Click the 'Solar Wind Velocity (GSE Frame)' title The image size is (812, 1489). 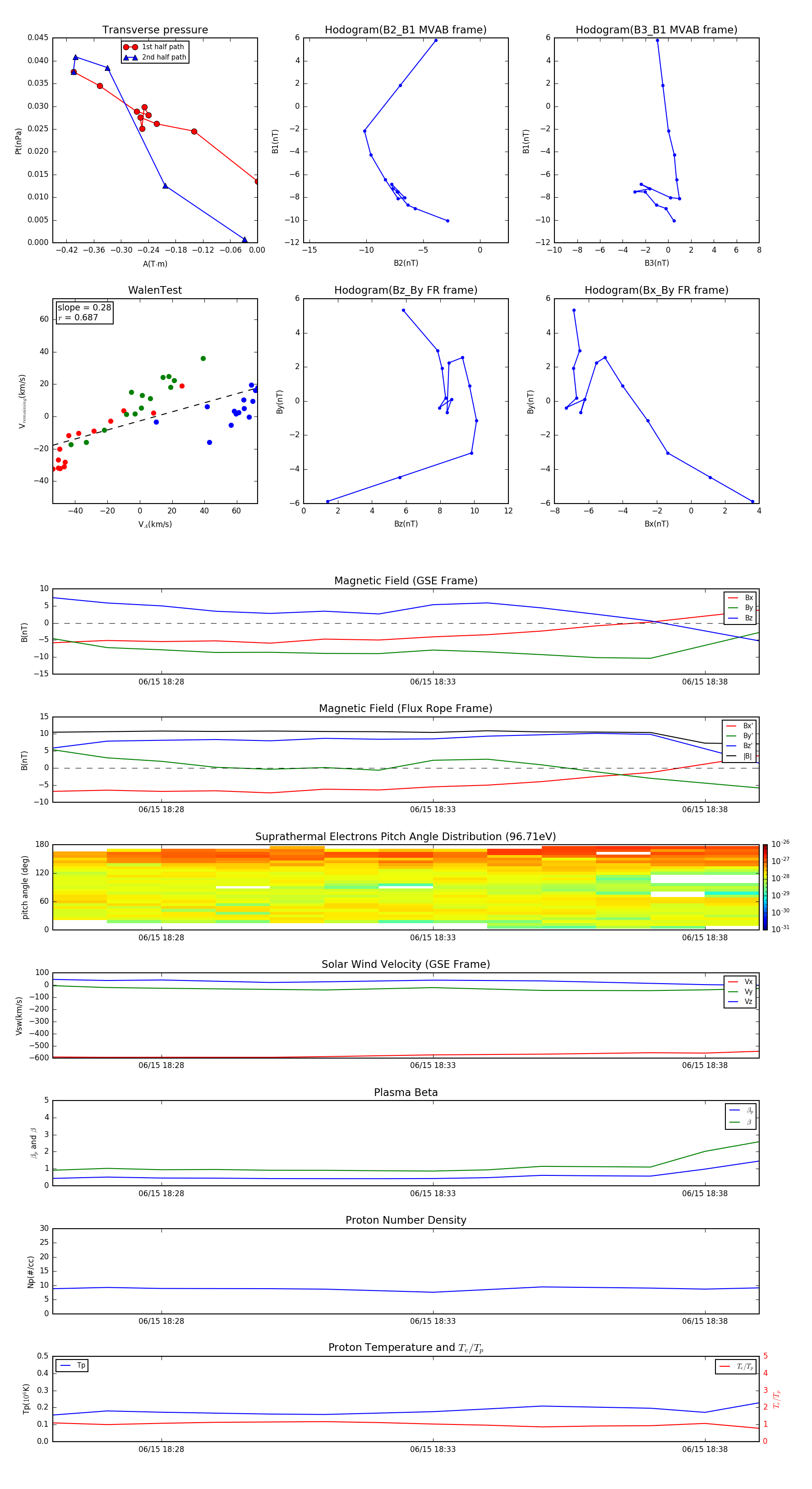[x=406, y=964]
